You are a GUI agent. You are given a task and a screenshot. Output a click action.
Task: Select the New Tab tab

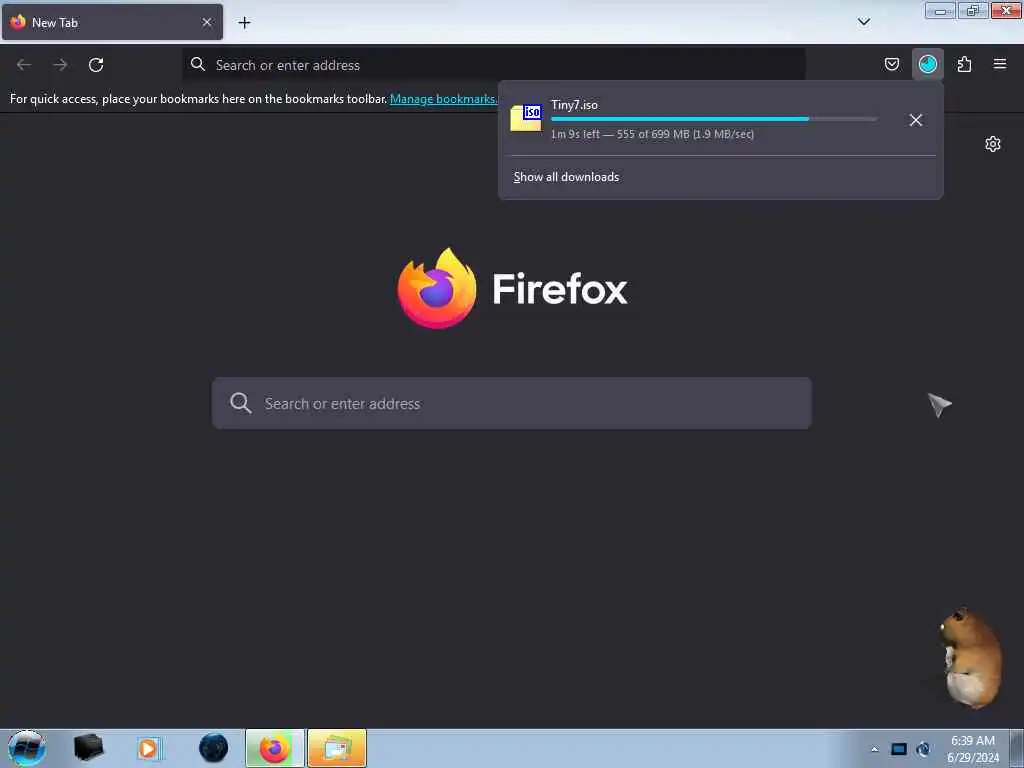coord(112,22)
